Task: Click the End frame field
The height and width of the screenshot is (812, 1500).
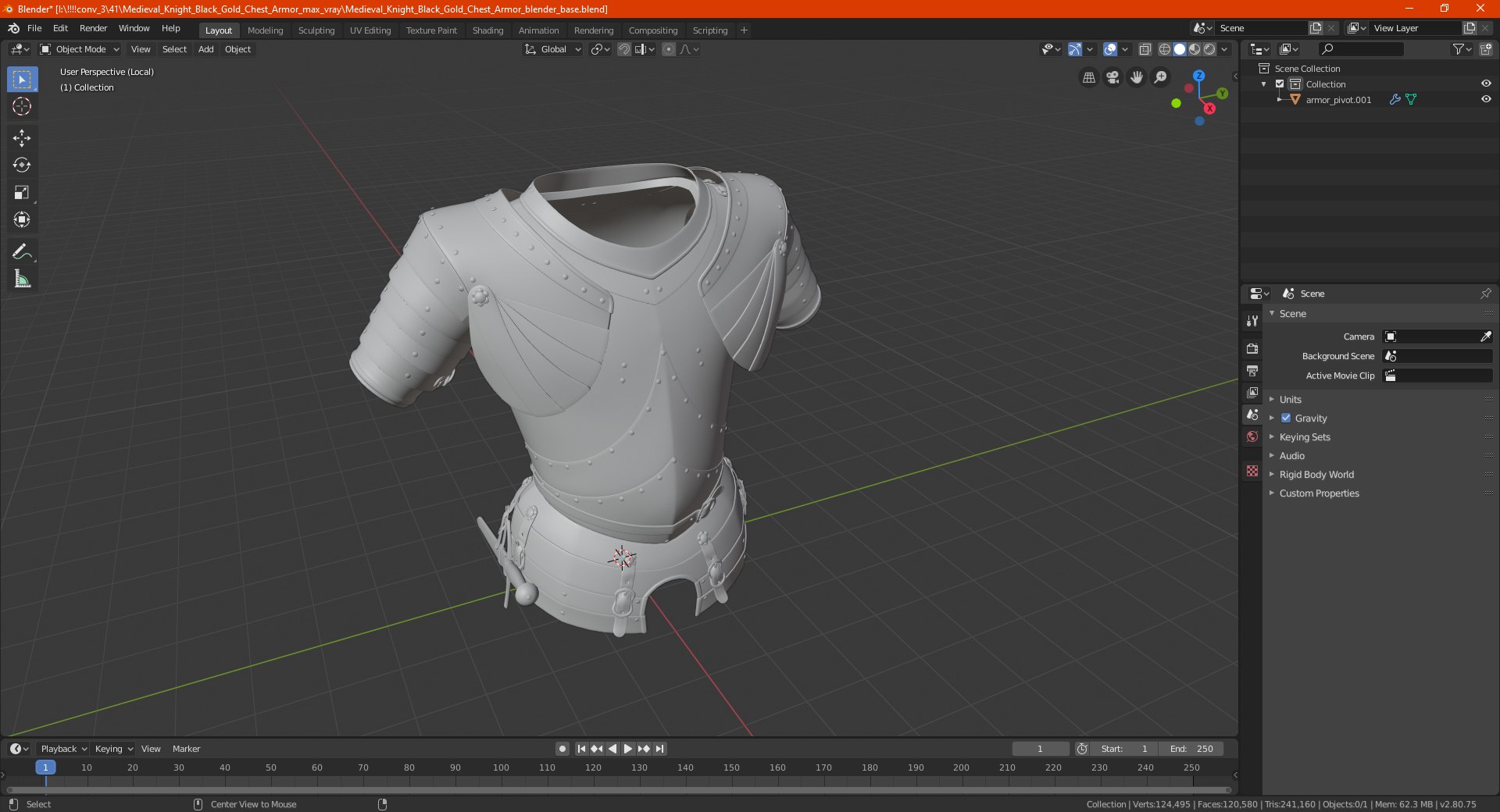Action: point(1191,749)
